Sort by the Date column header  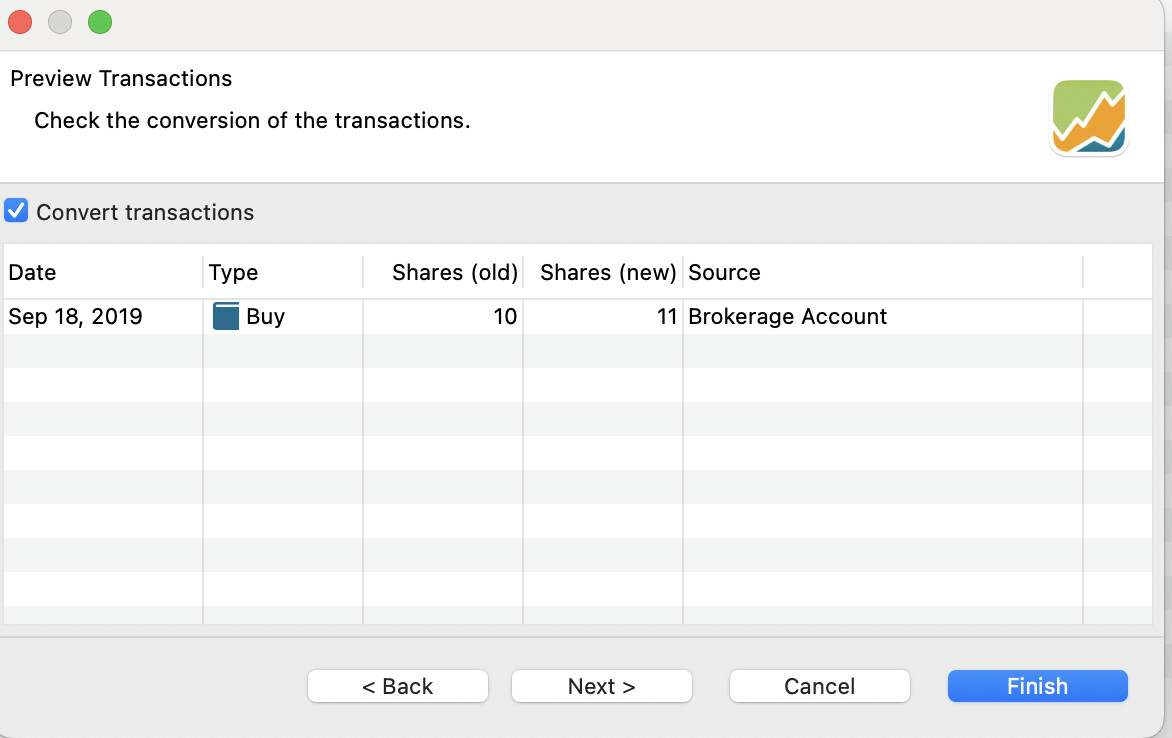[x=32, y=272]
